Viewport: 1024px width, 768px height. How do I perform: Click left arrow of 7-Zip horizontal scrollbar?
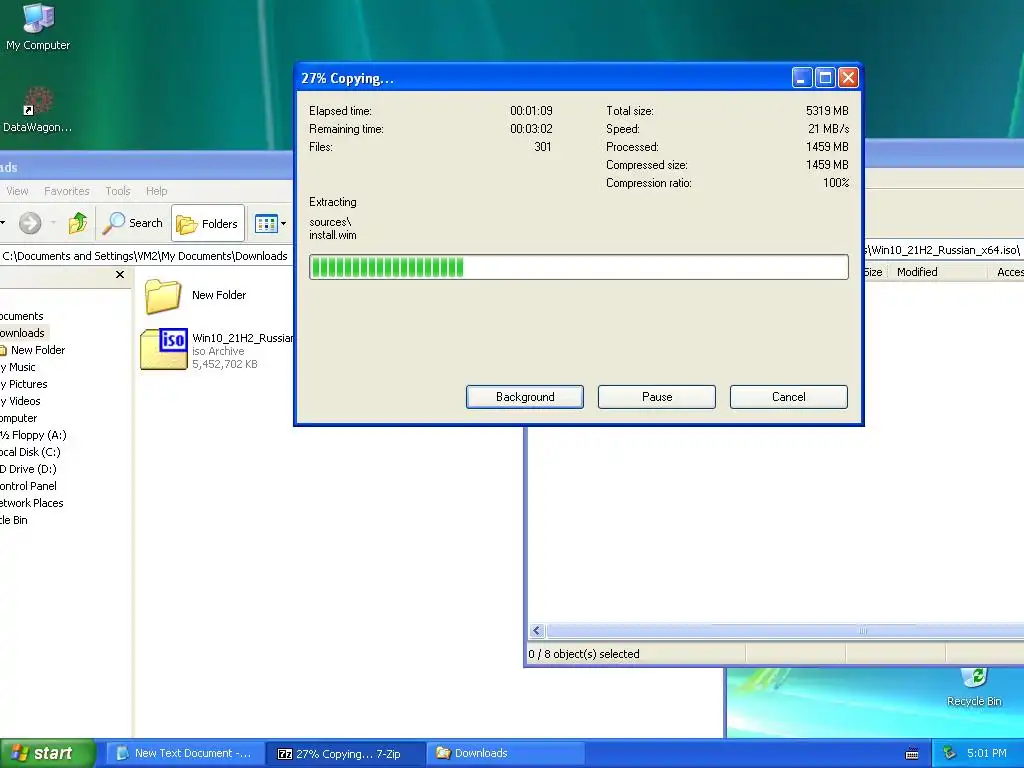pos(537,631)
